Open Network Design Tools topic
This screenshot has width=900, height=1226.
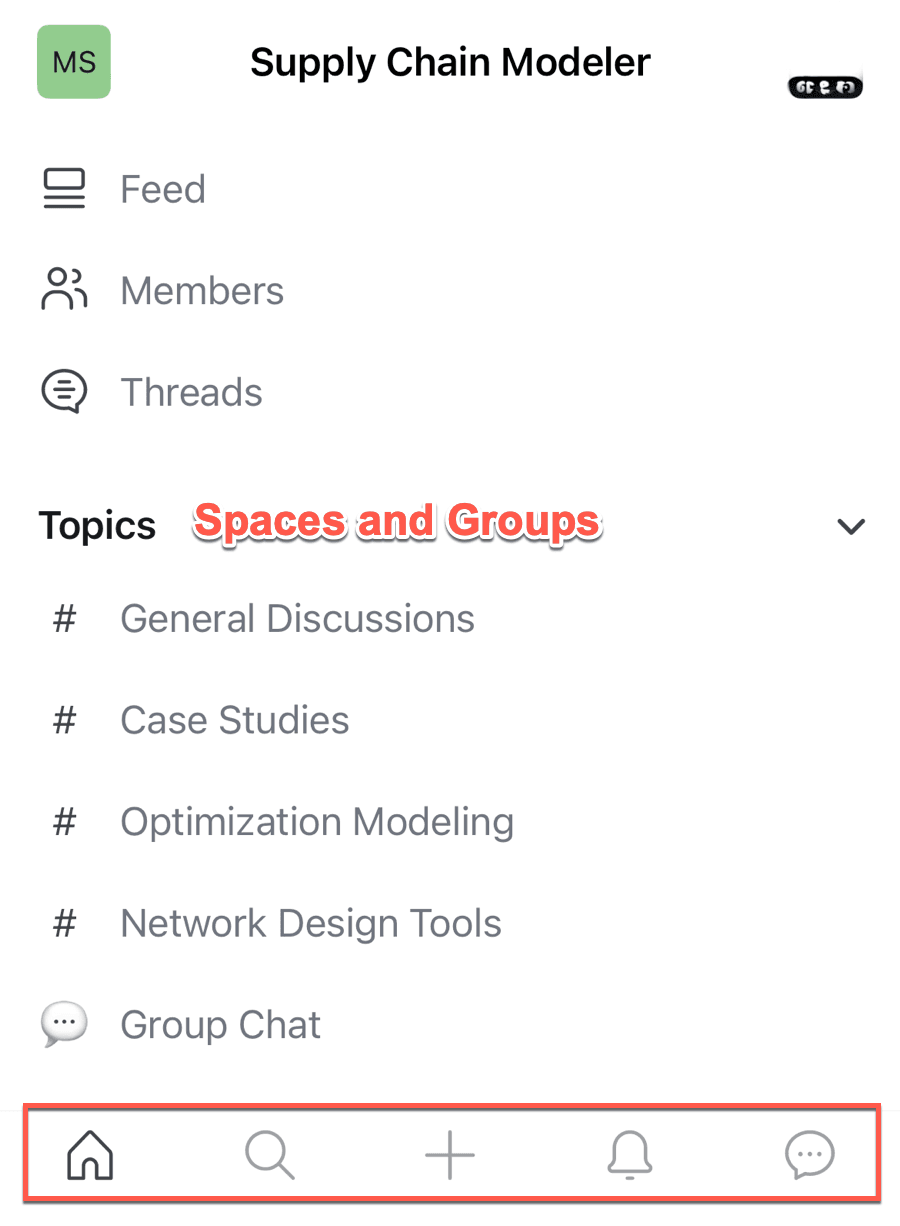point(311,923)
